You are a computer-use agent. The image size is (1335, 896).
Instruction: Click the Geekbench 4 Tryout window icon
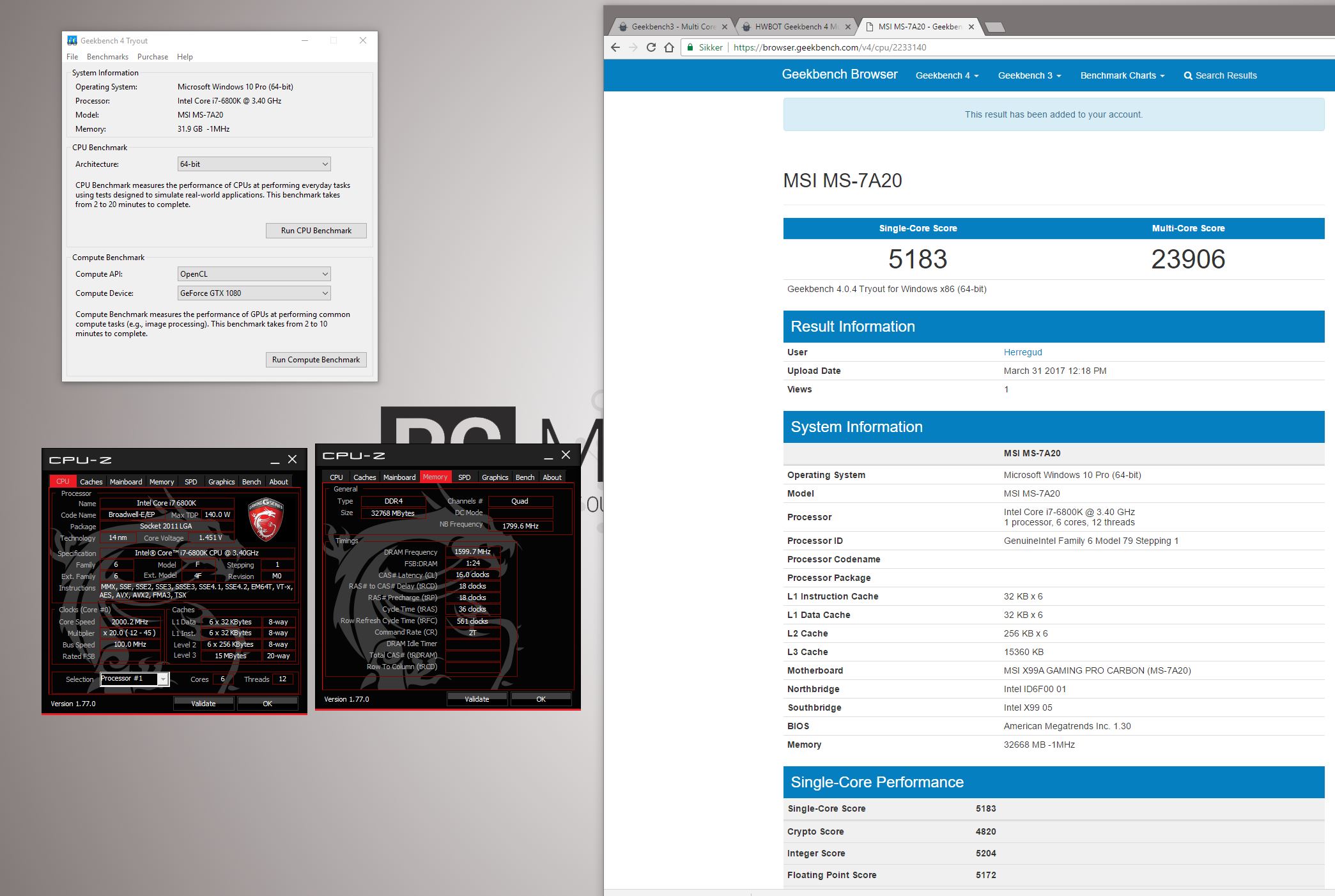(x=72, y=40)
